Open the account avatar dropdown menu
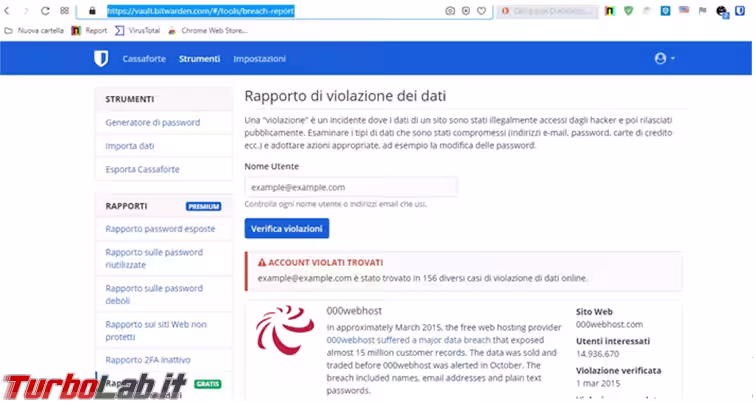 664,58
